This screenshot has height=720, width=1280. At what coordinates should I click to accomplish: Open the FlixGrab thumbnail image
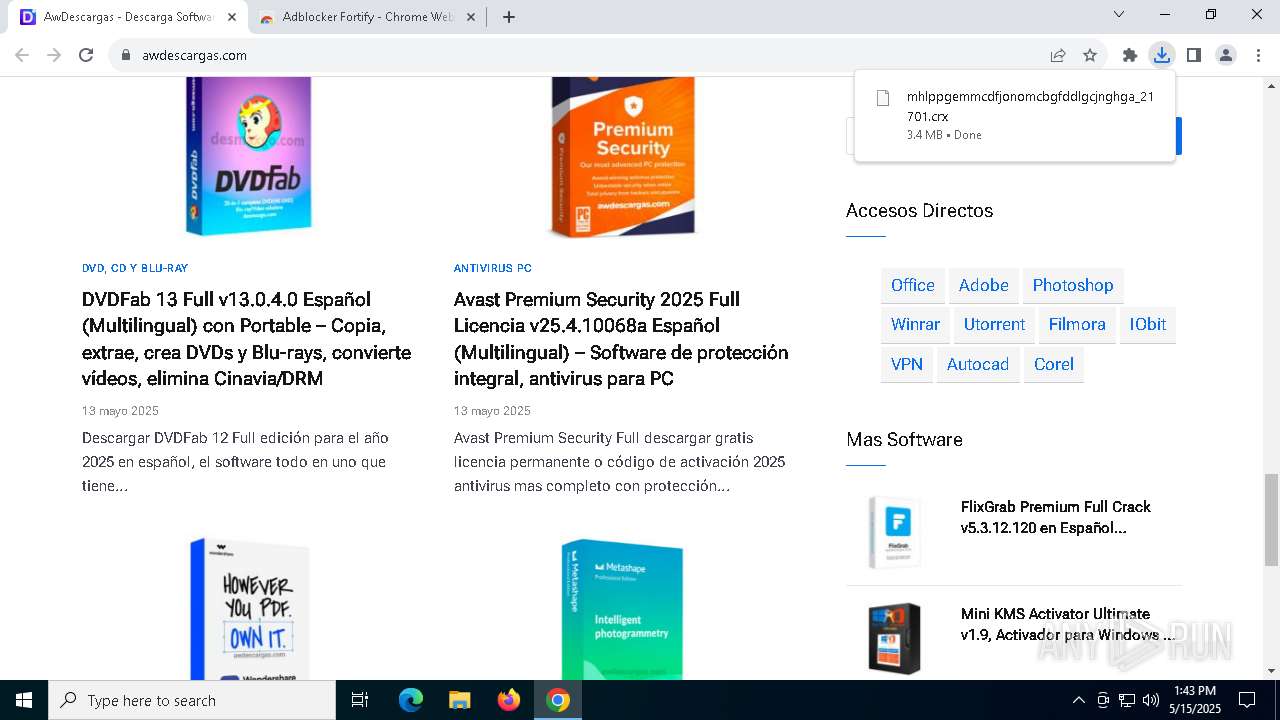(894, 532)
